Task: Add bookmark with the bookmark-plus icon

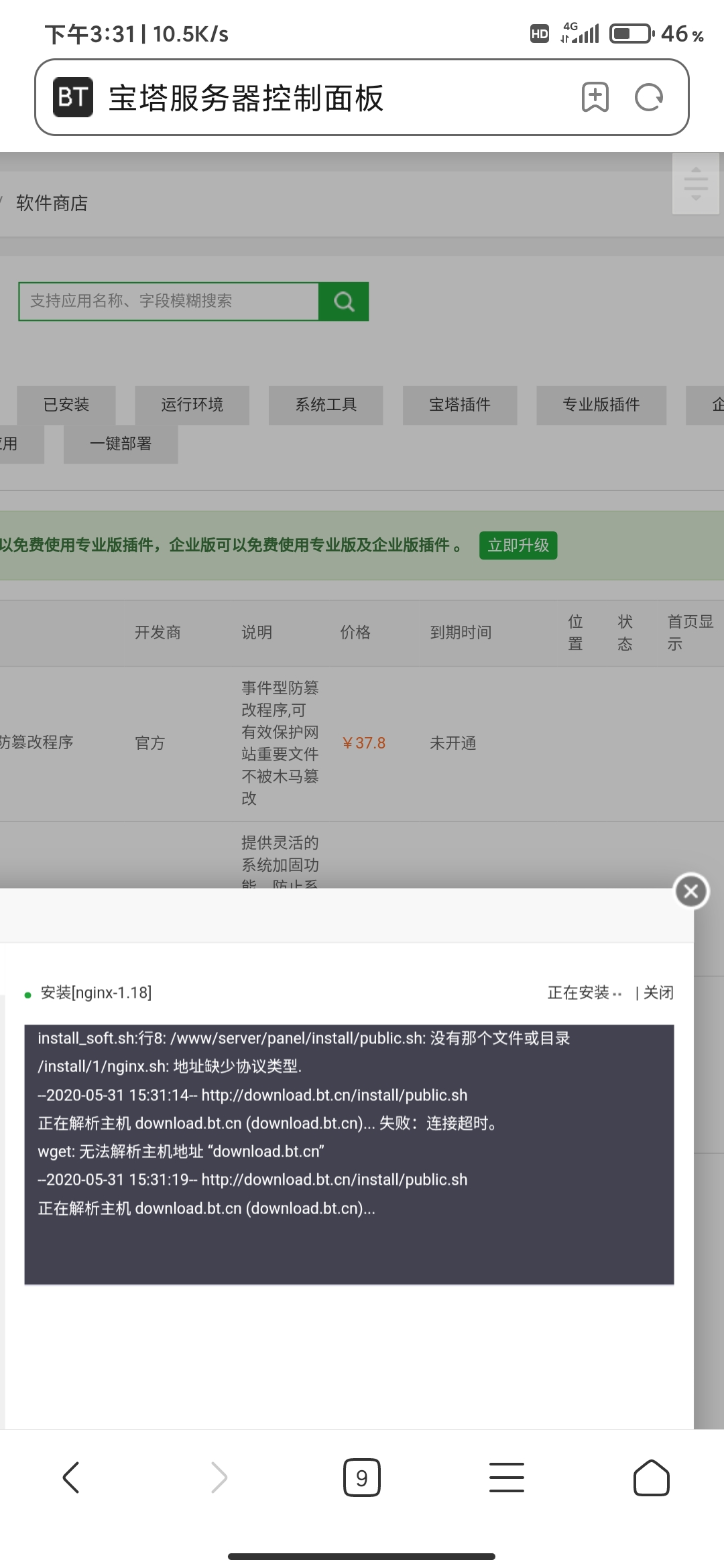Action: [595, 97]
